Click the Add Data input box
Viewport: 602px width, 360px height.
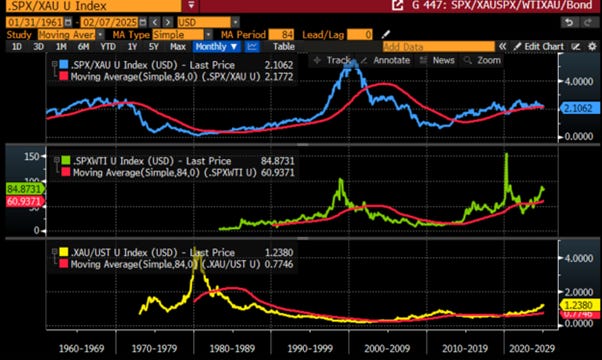click(x=439, y=46)
